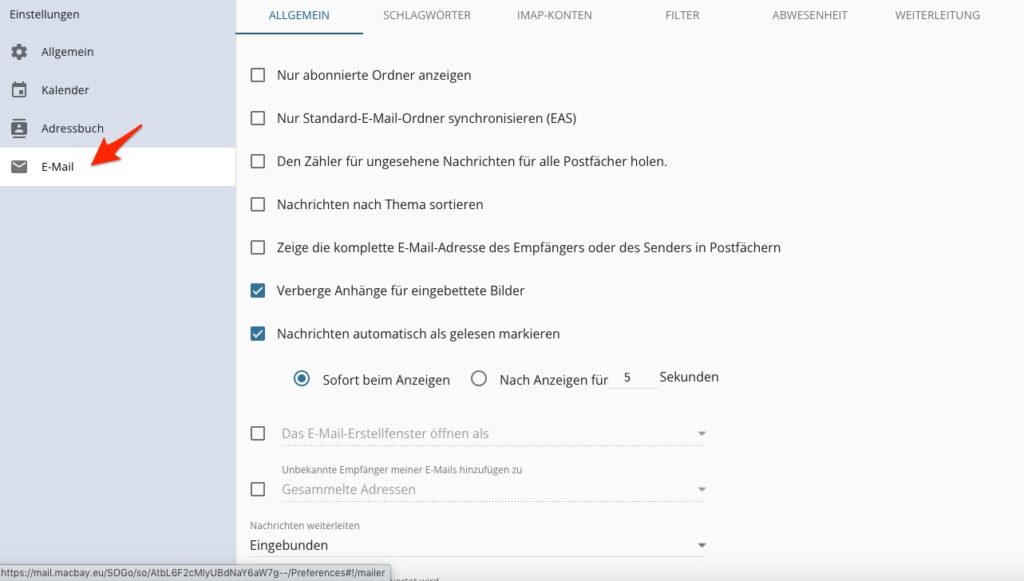This screenshot has height=581, width=1024.
Task: Open the Abwesenheit tab
Action: click(810, 16)
